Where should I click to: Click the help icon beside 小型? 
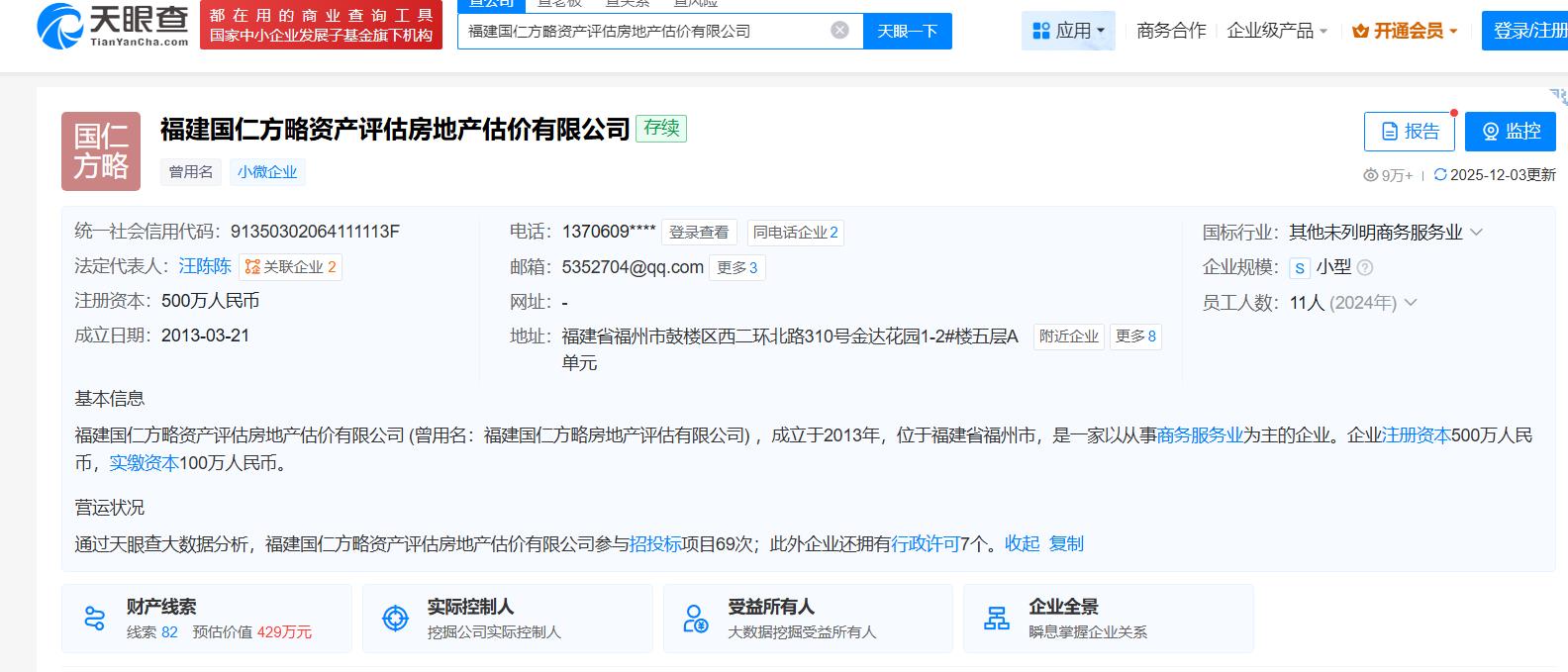click(x=1365, y=267)
